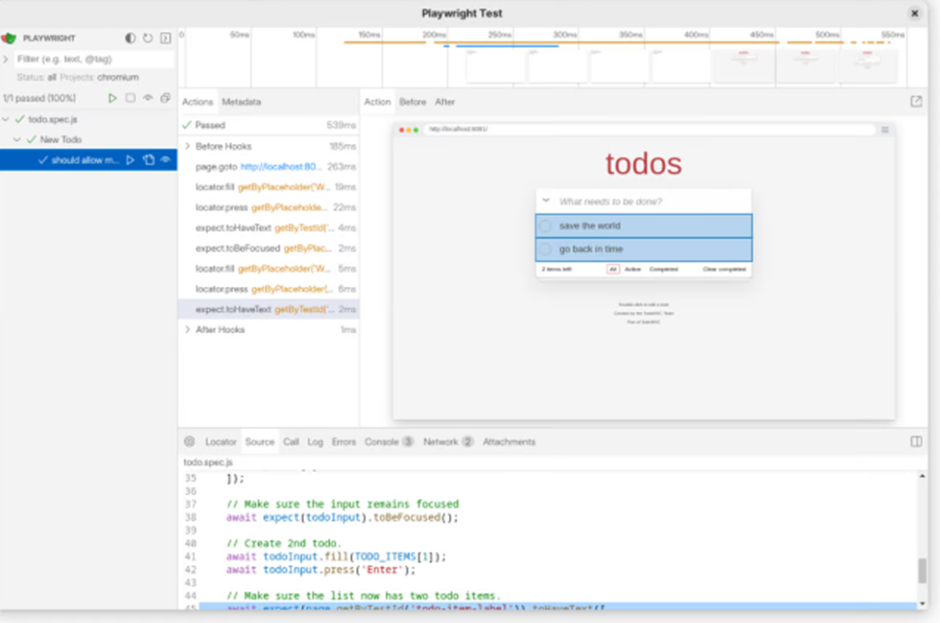Click the page.goto localhost link
Screen dimensions: 940x623
click(280, 167)
